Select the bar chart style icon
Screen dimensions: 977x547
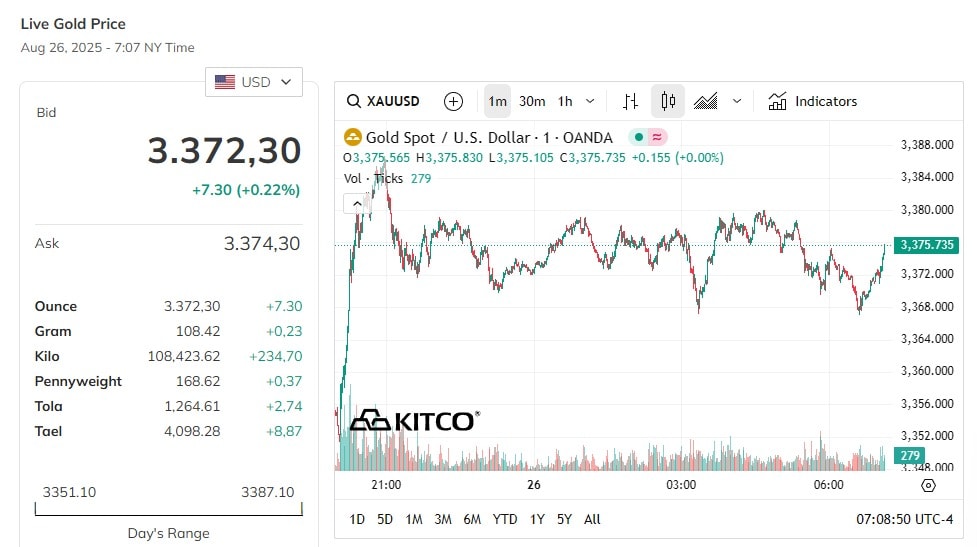coord(630,101)
